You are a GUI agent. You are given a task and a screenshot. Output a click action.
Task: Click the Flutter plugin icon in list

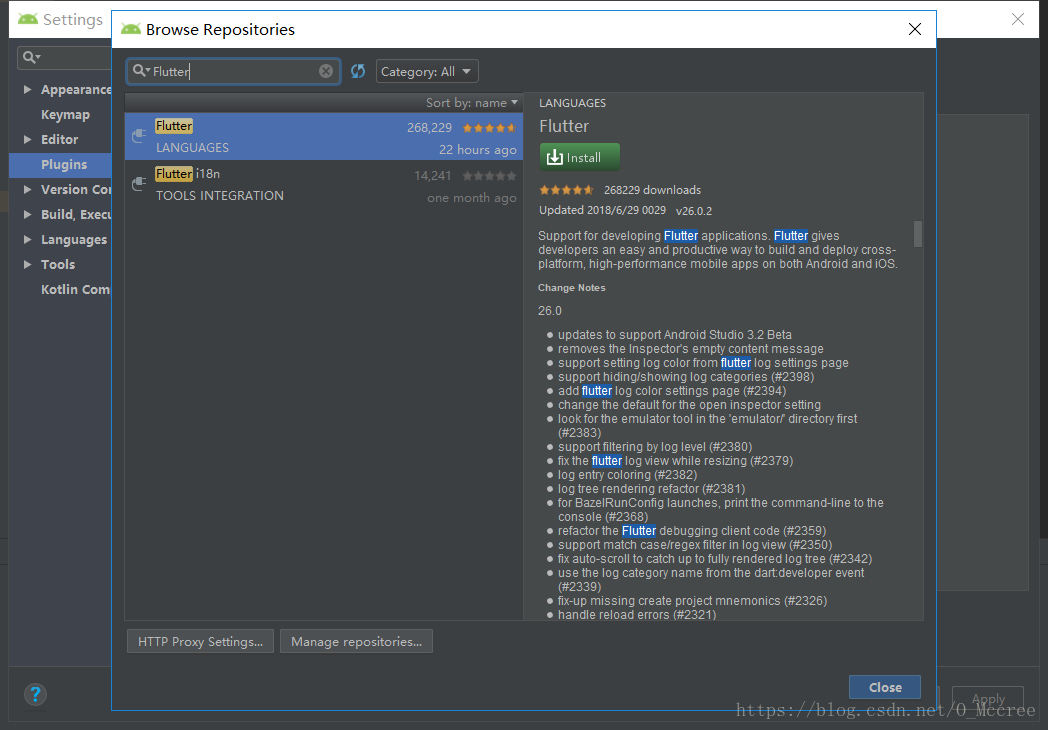click(139, 136)
